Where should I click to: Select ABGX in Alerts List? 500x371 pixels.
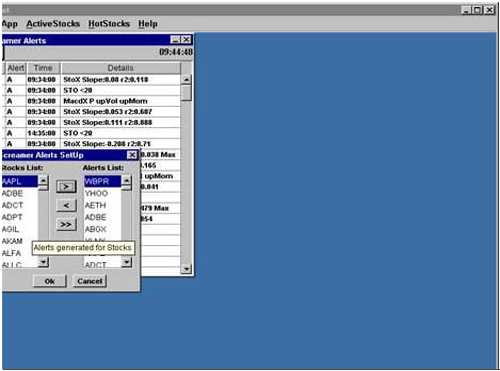[x=103, y=229]
